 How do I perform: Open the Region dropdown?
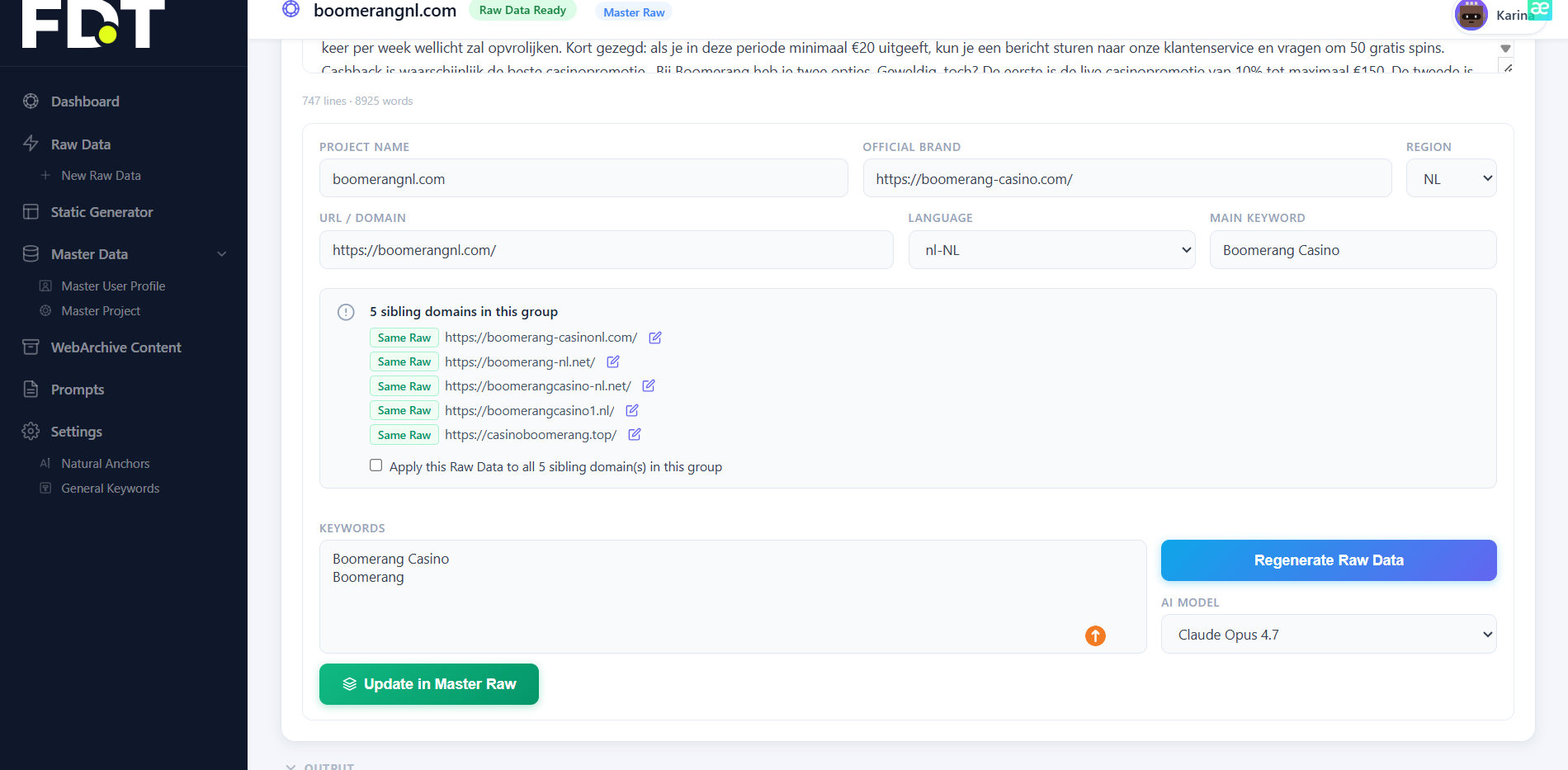pos(1451,178)
